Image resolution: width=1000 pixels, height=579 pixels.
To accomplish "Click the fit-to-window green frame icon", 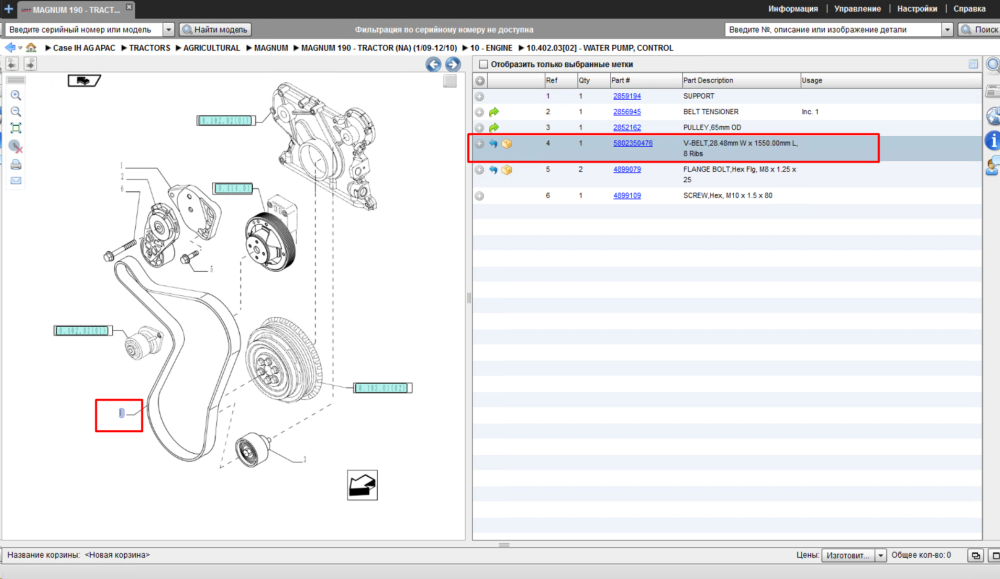I will click(x=16, y=128).
